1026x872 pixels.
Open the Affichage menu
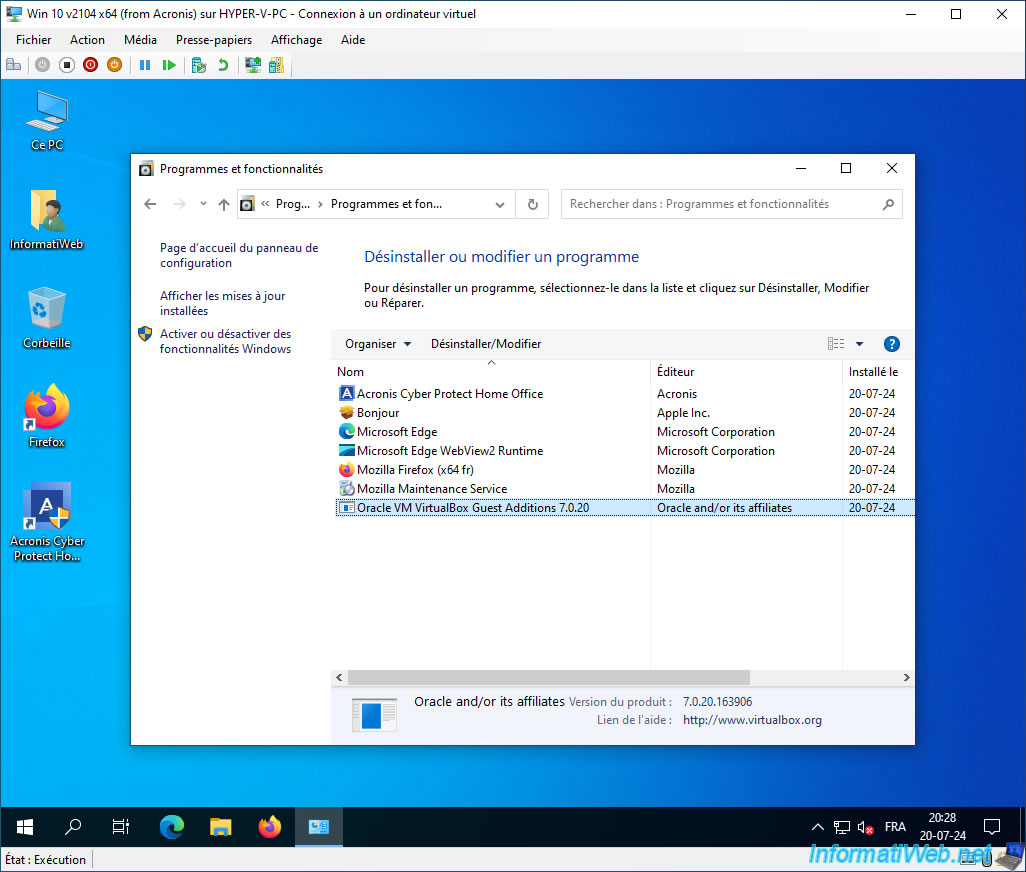click(x=296, y=40)
